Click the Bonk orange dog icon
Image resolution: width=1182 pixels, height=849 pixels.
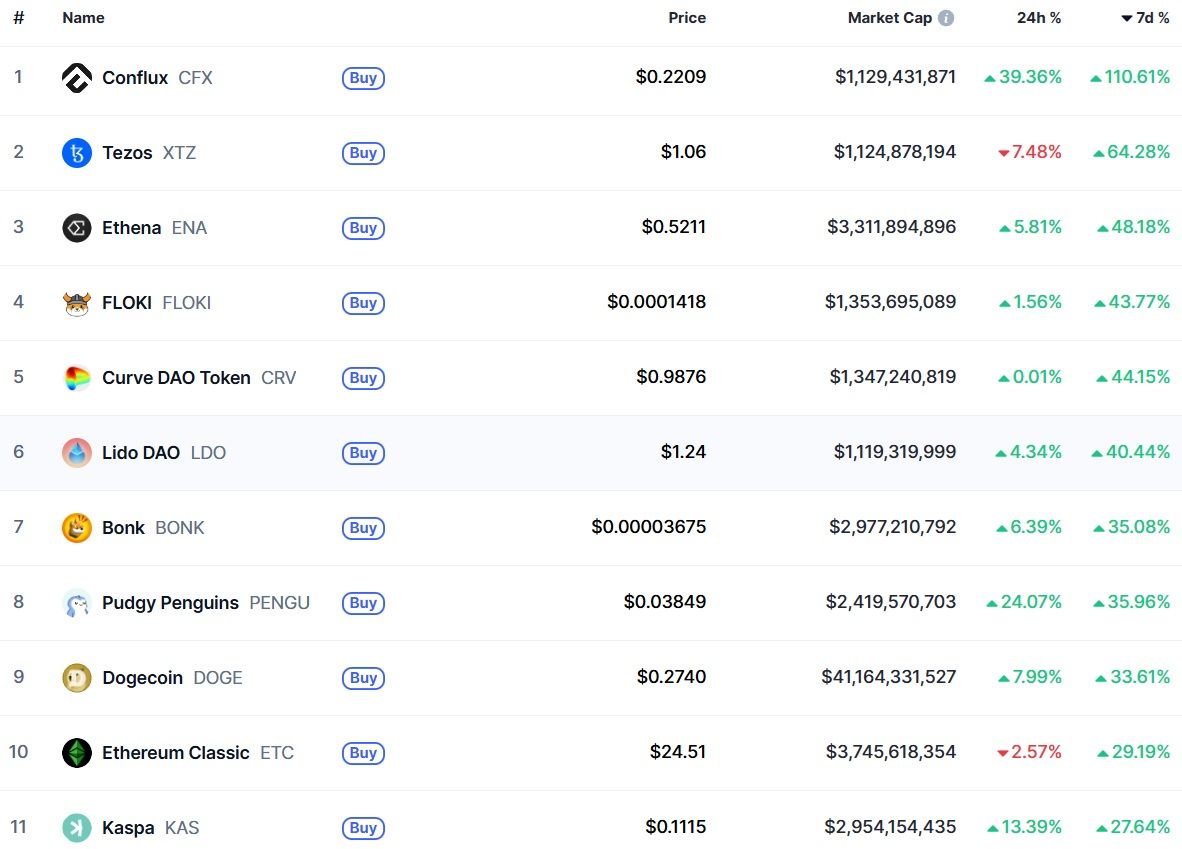[x=76, y=528]
